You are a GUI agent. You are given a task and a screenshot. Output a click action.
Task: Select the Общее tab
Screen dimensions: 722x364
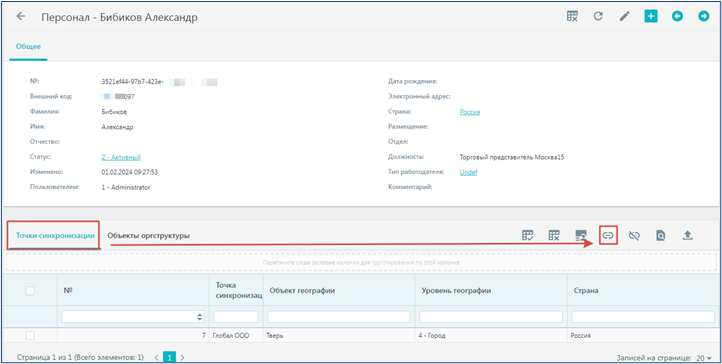[x=29, y=46]
